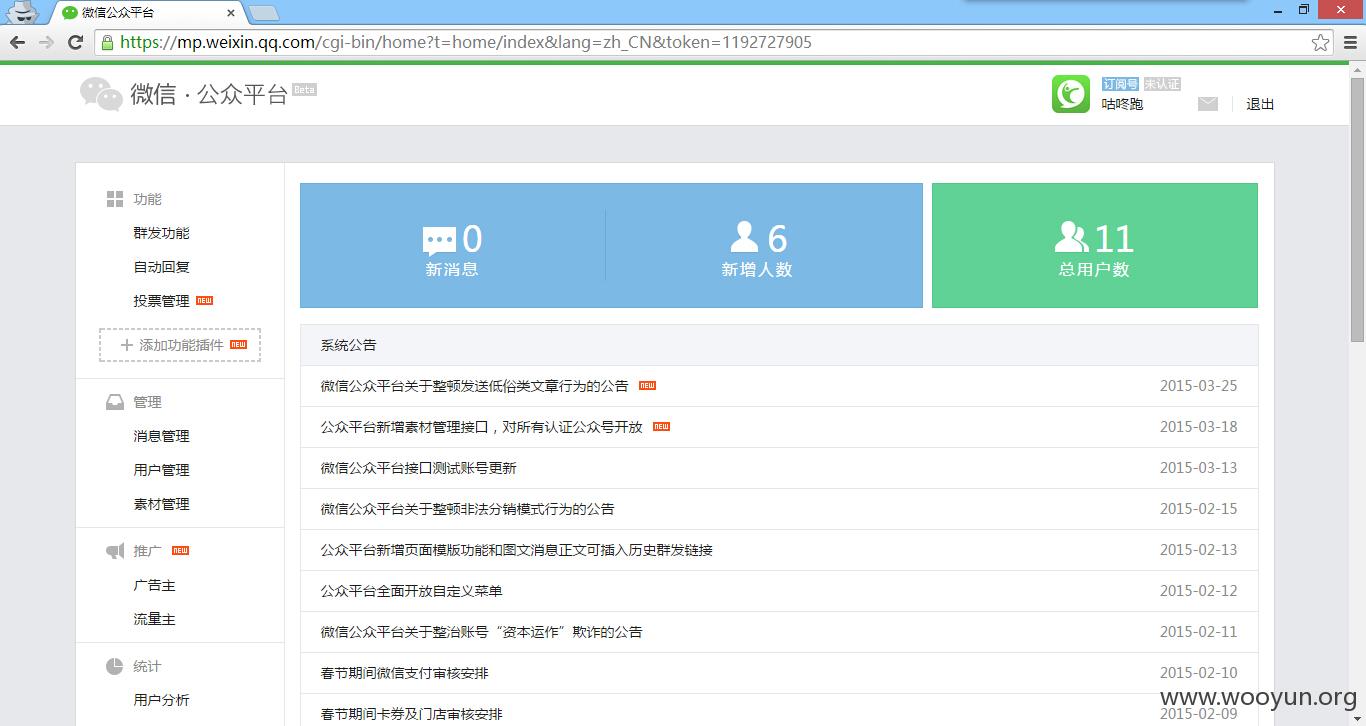
Task: Click the 统计 pie chart icon
Action: pyautogui.click(x=115, y=666)
